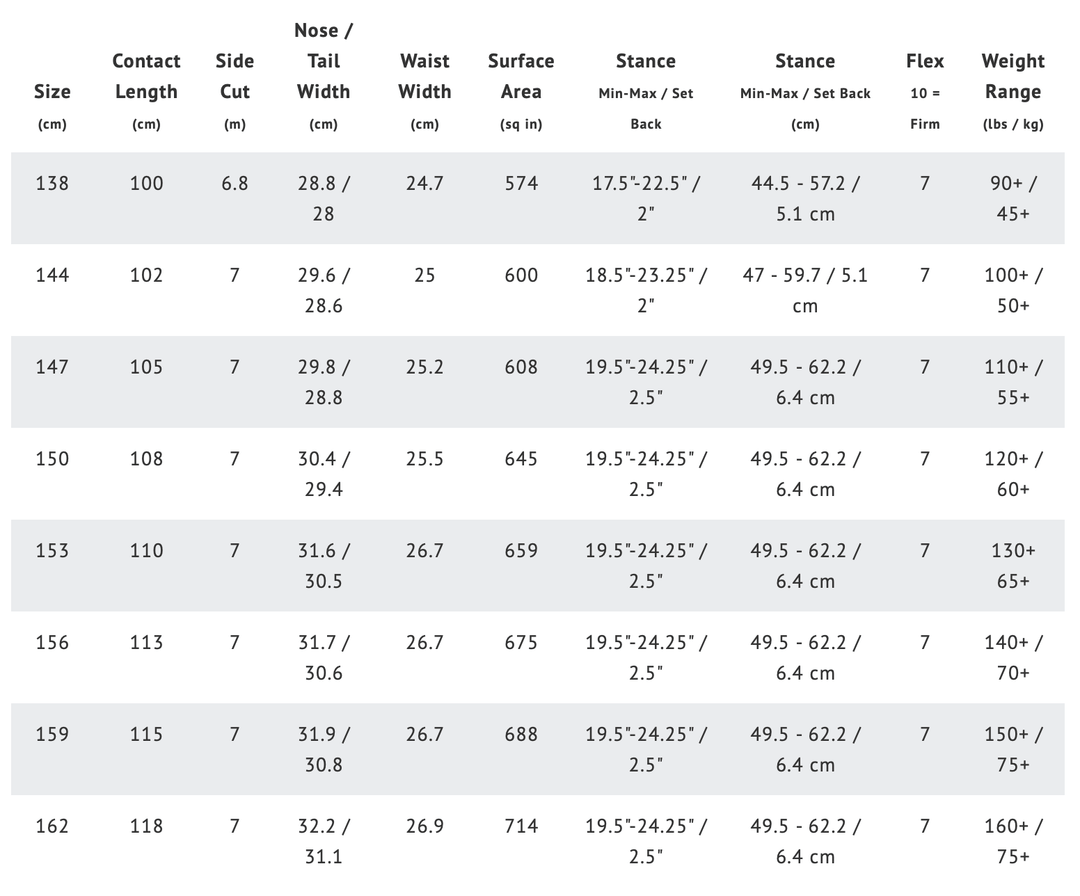
Task: Select the 138 size cell
Action: [52, 183]
